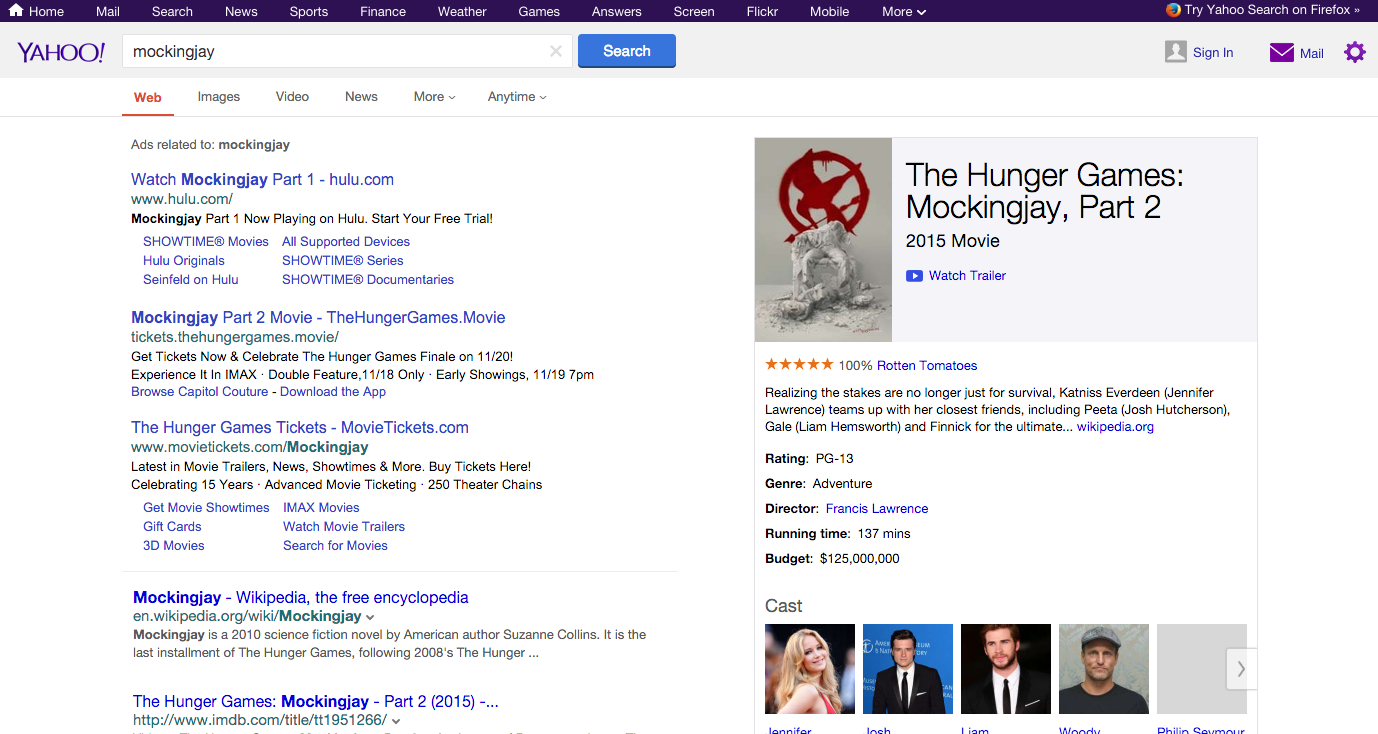Open Finance in the top navigation
The height and width of the screenshot is (734, 1378).
[383, 11]
